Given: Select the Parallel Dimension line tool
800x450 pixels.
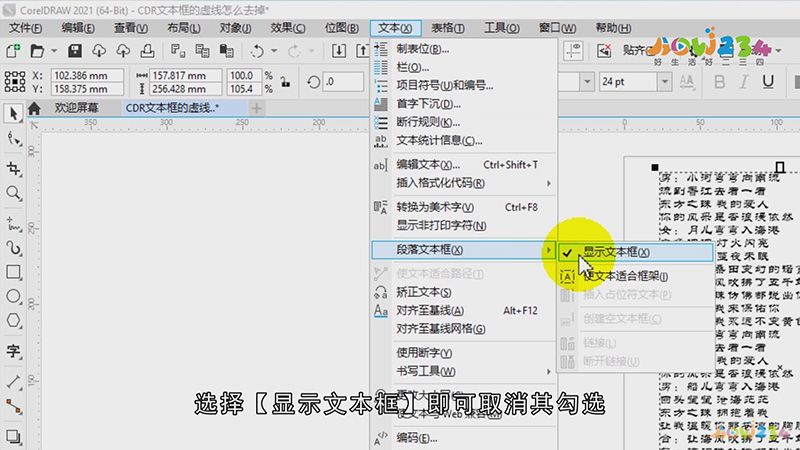Looking at the screenshot, I should click(x=14, y=382).
